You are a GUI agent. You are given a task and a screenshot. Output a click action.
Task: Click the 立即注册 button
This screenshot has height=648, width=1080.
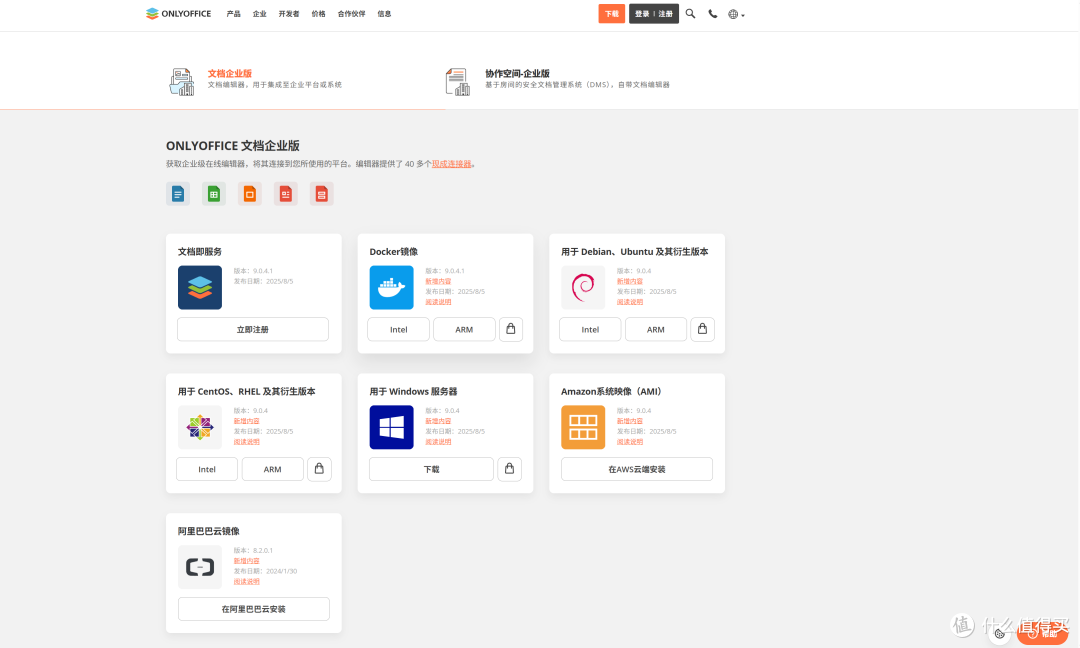[x=253, y=329]
